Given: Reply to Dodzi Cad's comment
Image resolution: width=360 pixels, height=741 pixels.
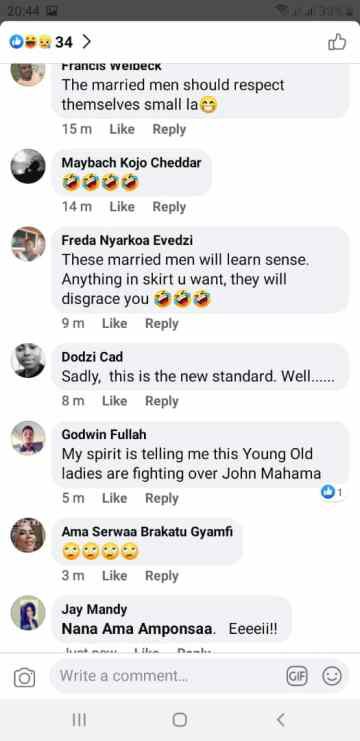Looking at the screenshot, I should 162,401.
